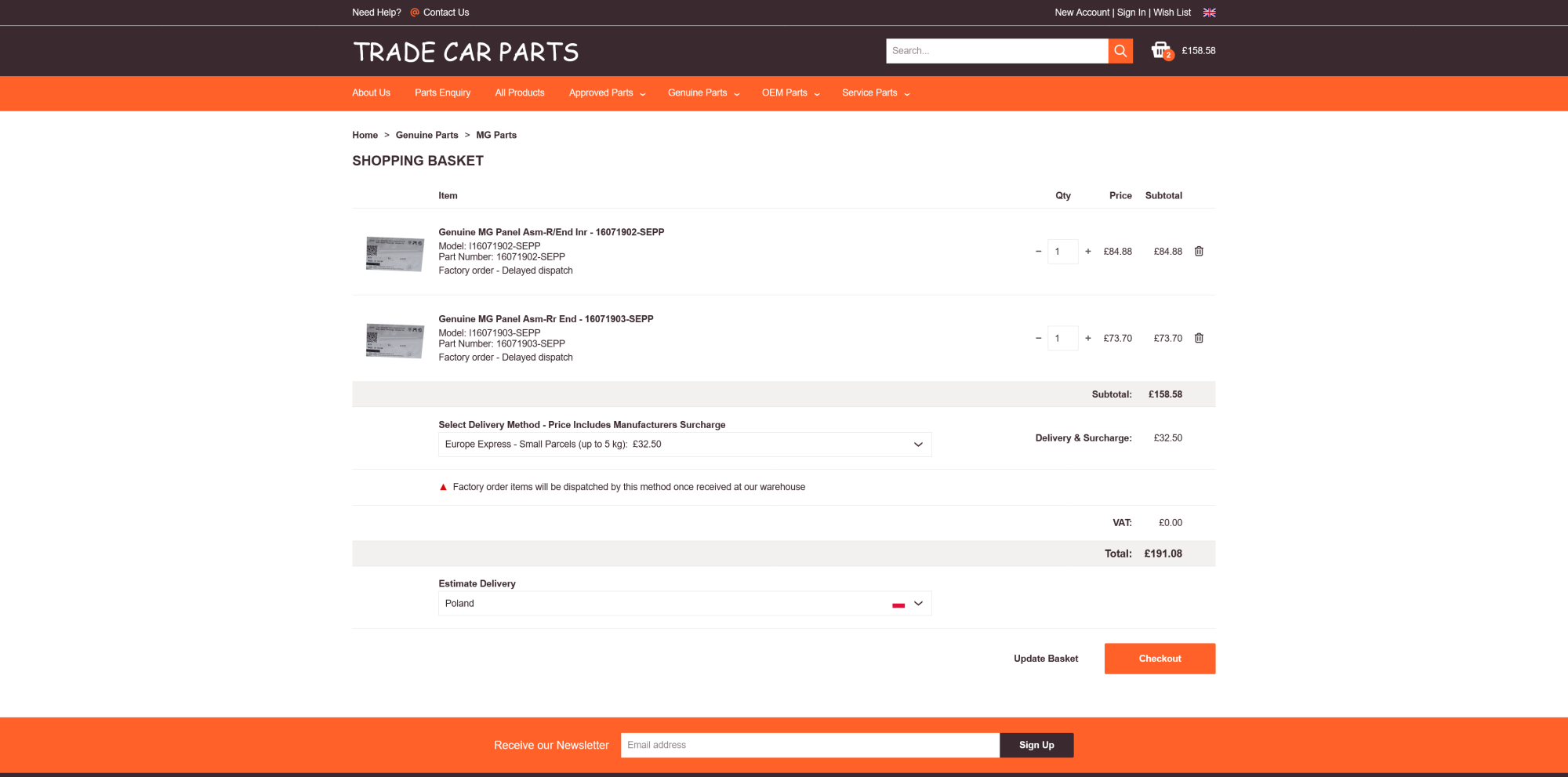
Task: Click the UK flag language icon
Action: click(1210, 13)
